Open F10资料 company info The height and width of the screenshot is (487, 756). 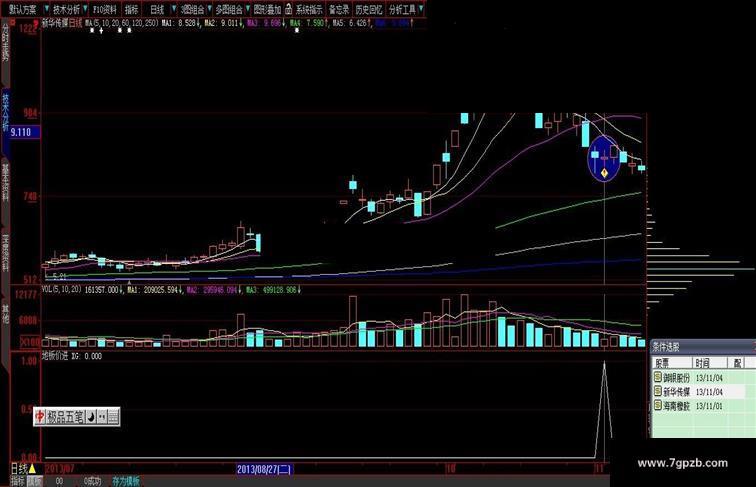[105, 9]
